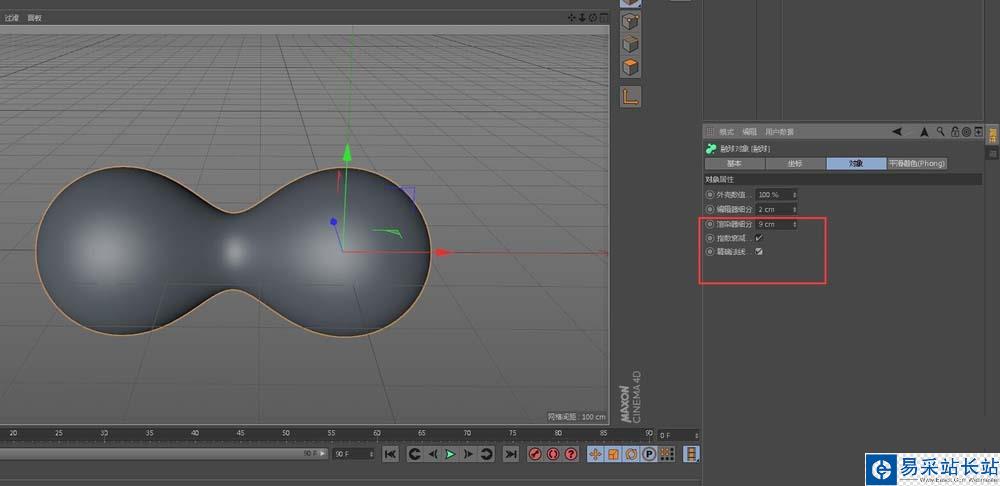The image size is (1000, 486).
Task: Toggle rotation keyframe recording icon
Action: [631, 454]
